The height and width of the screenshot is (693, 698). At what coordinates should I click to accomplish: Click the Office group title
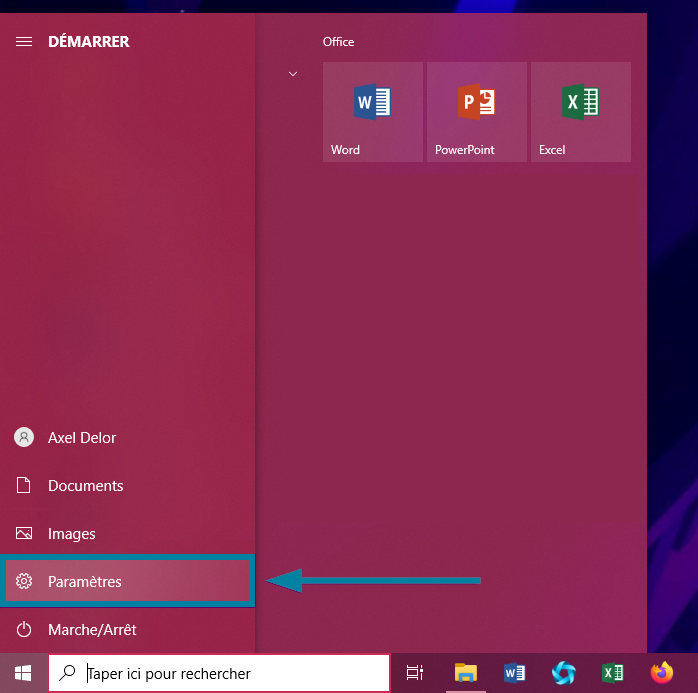338,42
